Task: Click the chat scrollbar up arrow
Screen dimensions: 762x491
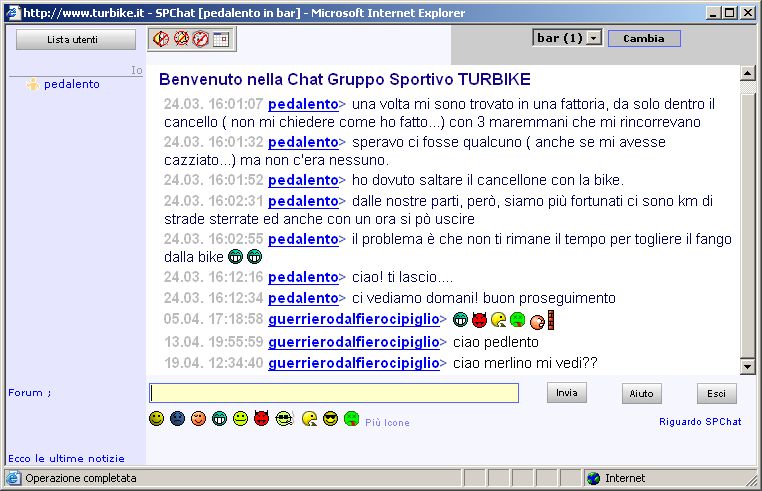Action: pyautogui.click(x=747, y=73)
